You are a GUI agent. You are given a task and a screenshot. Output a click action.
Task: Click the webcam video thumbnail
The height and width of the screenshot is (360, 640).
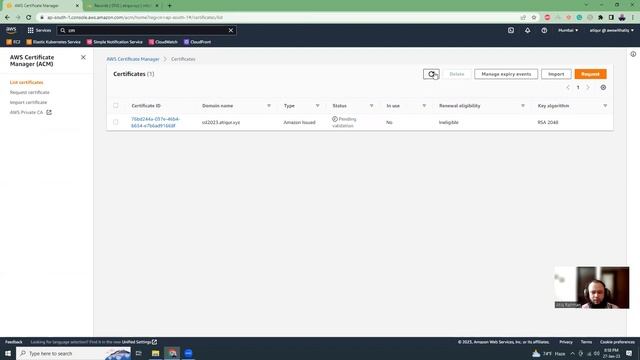592,287
